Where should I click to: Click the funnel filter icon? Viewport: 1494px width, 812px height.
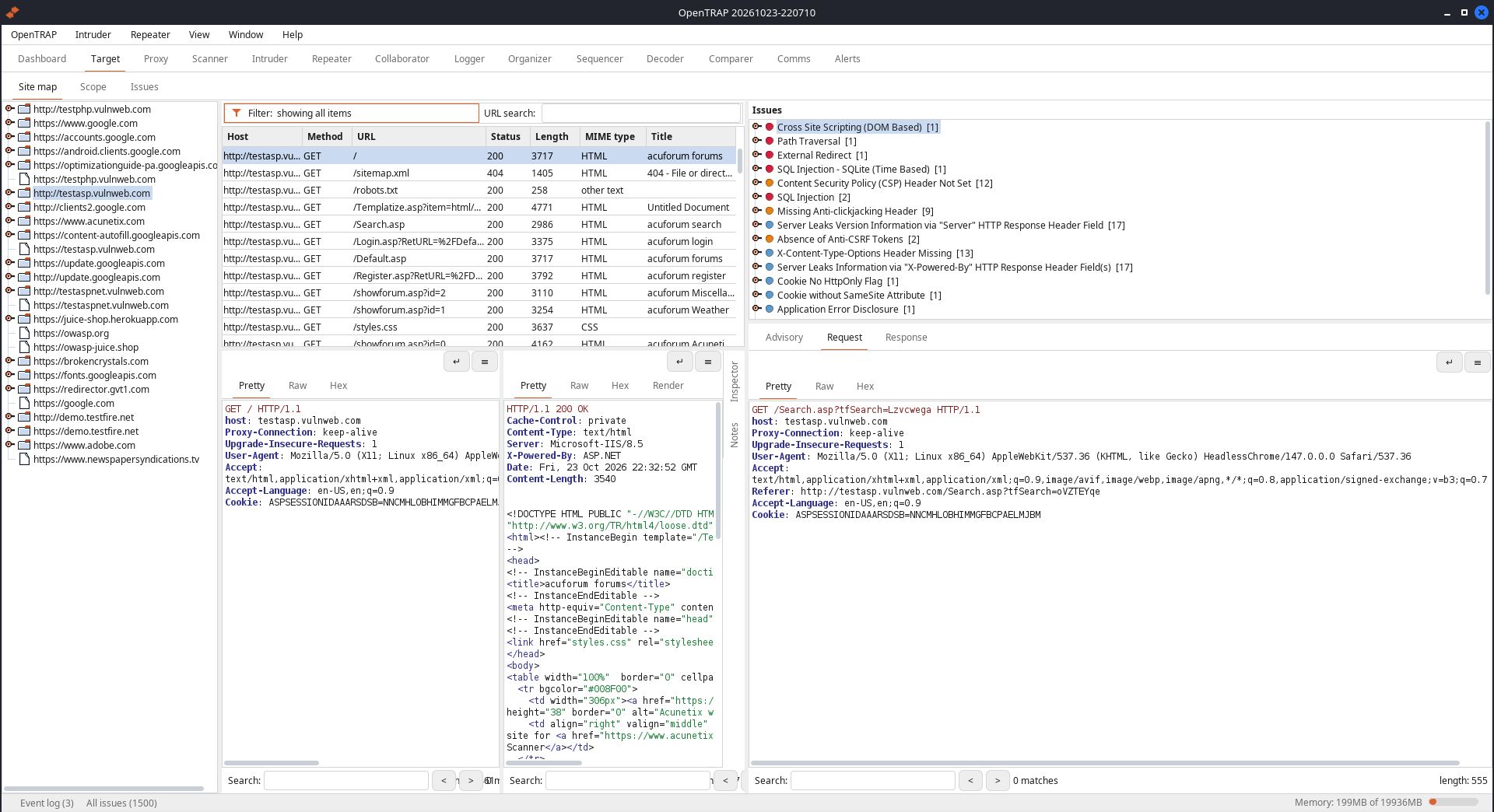pos(237,113)
